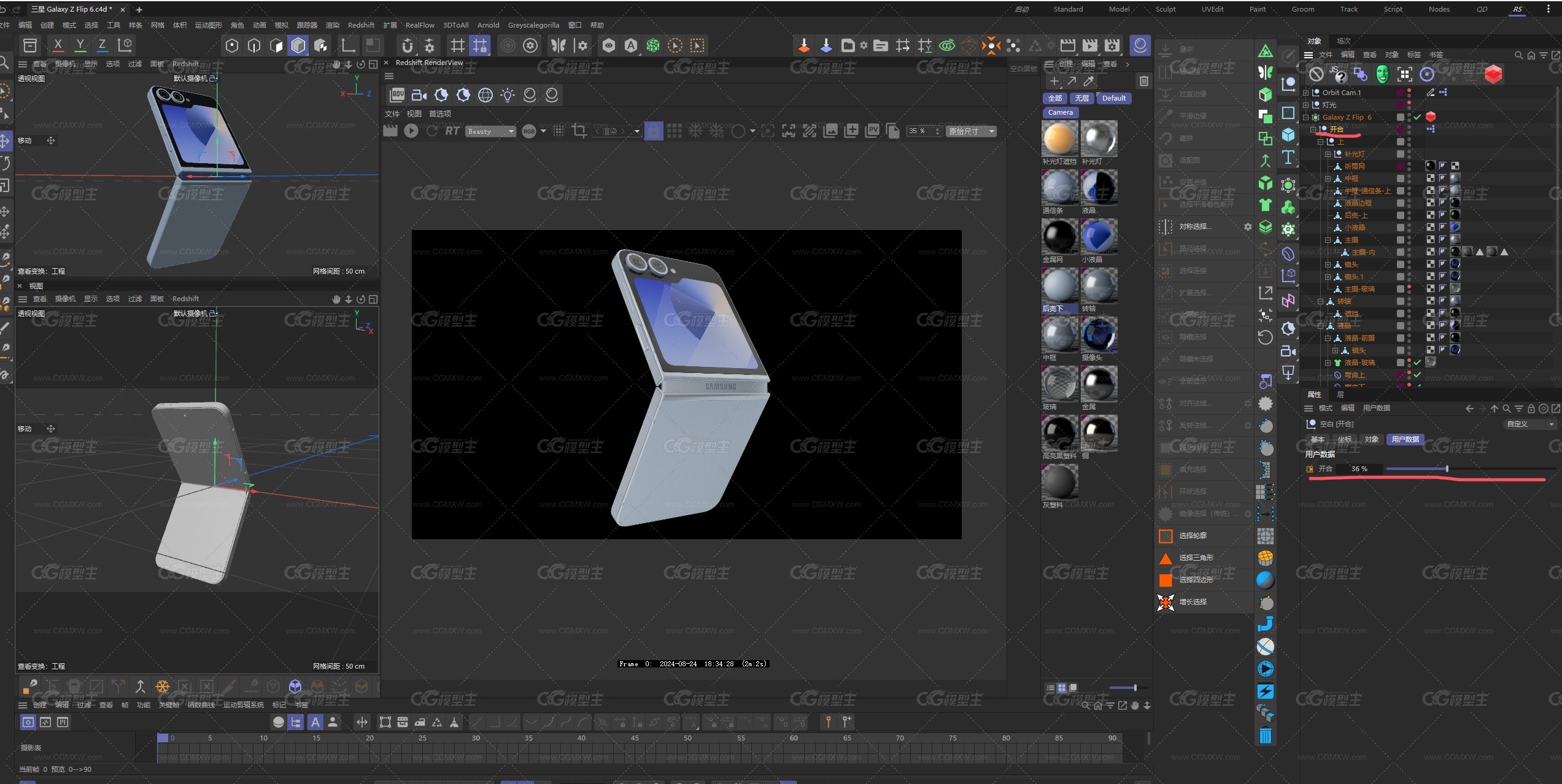Screen dimensions: 1562x784
Task: Switch to the Sculpt layout
Action: click(1166, 9)
